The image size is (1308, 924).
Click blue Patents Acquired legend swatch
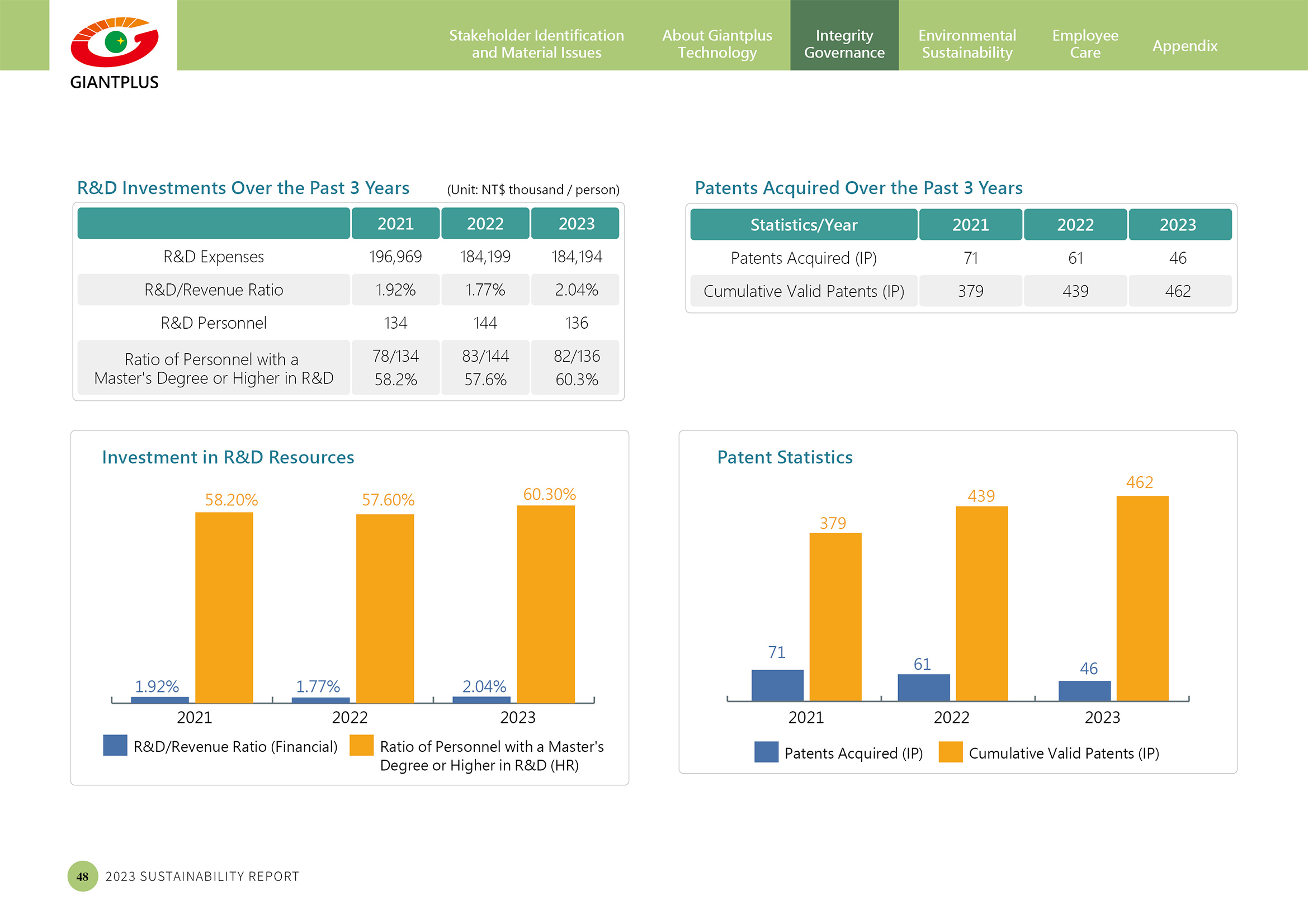tap(766, 752)
